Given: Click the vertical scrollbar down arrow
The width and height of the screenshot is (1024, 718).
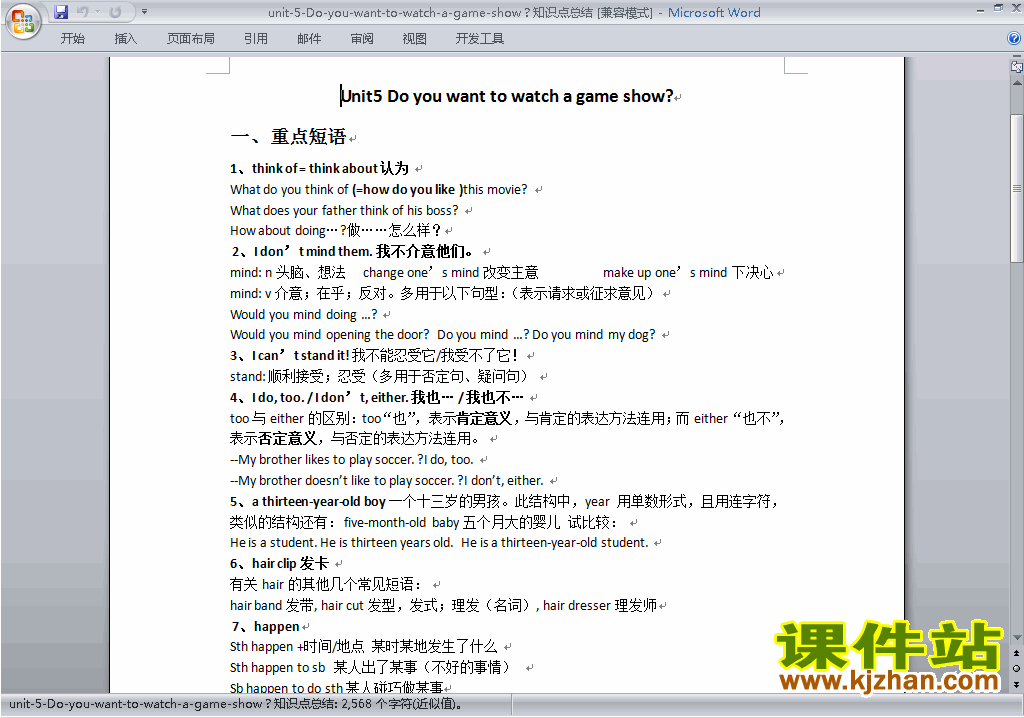Looking at the screenshot, I should 1016,638.
